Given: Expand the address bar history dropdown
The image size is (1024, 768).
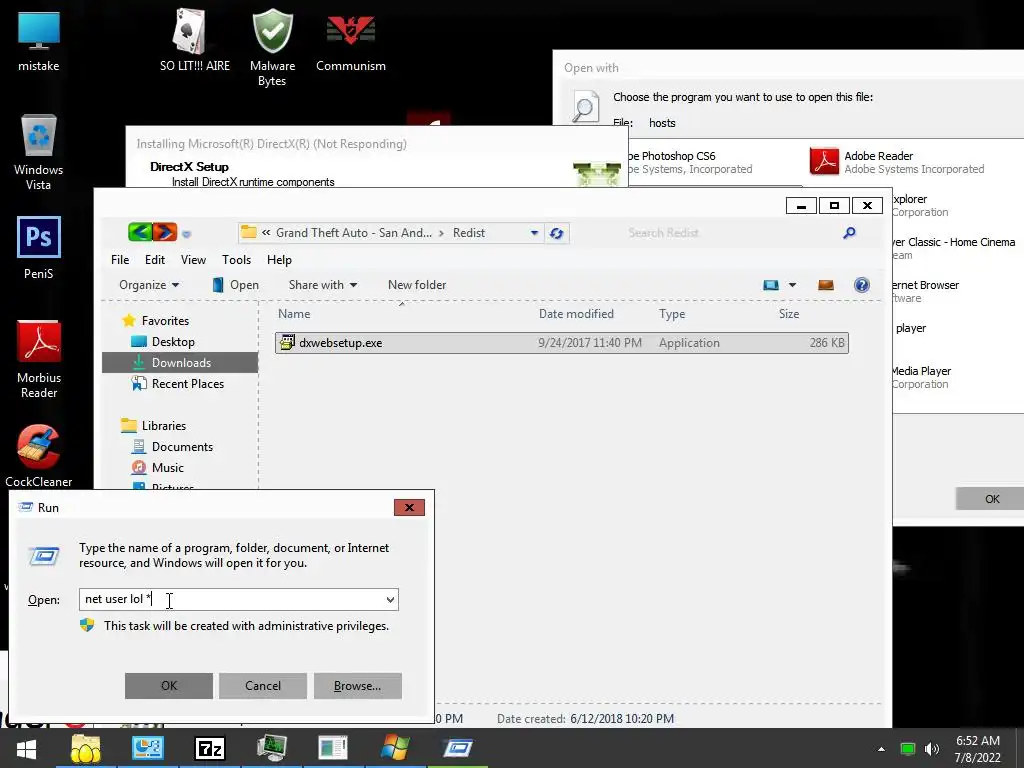Looking at the screenshot, I should 534,233.
